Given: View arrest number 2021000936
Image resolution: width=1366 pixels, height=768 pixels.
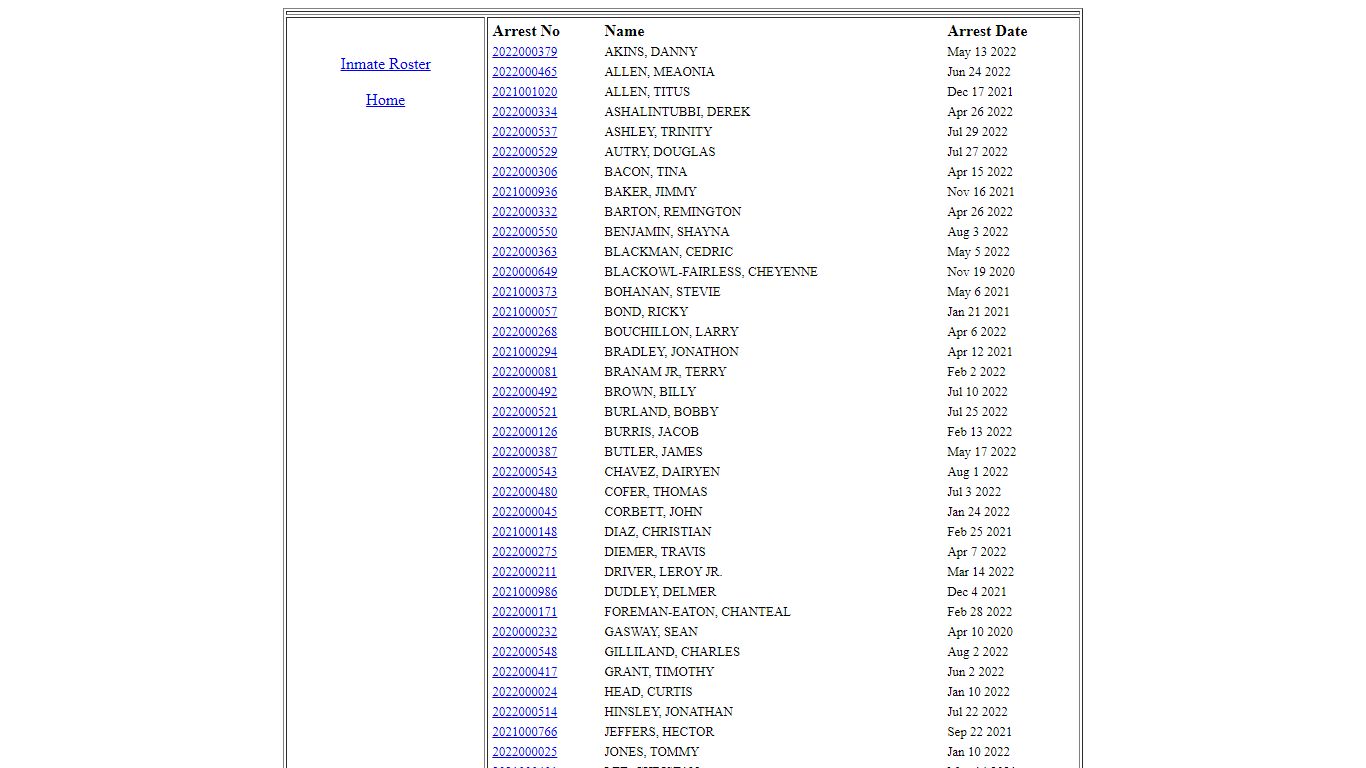Looking at the screenshot, I should point(524,192).
